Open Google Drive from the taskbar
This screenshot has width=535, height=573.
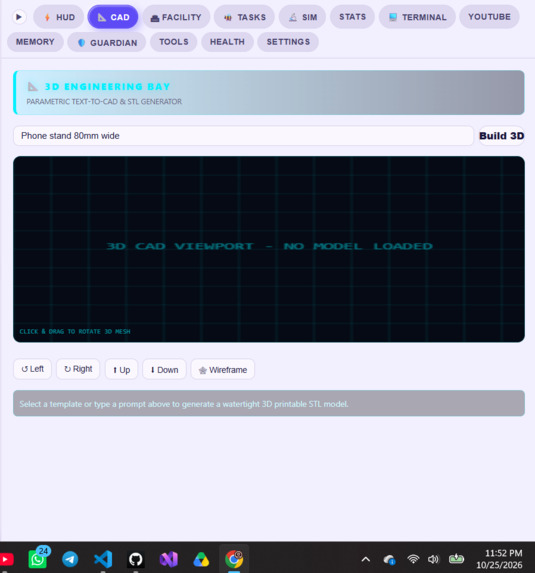pos(201,559)
